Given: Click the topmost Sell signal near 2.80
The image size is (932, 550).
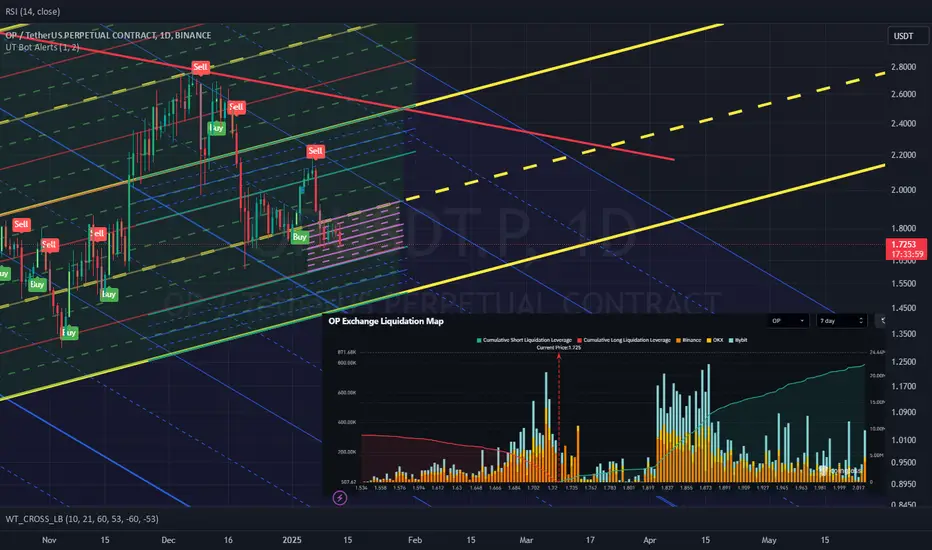Looking at the screenshot, I should [x=200, y=67].
